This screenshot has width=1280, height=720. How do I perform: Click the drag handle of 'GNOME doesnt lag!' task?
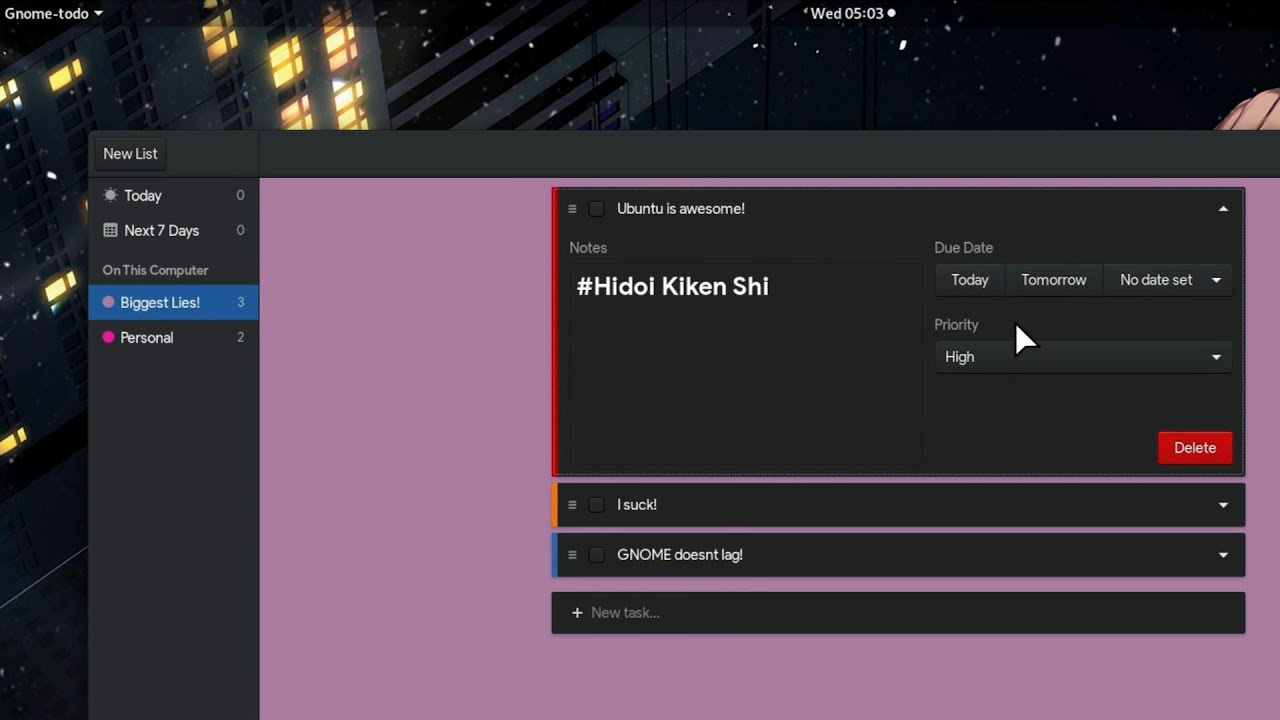point(573,555)
